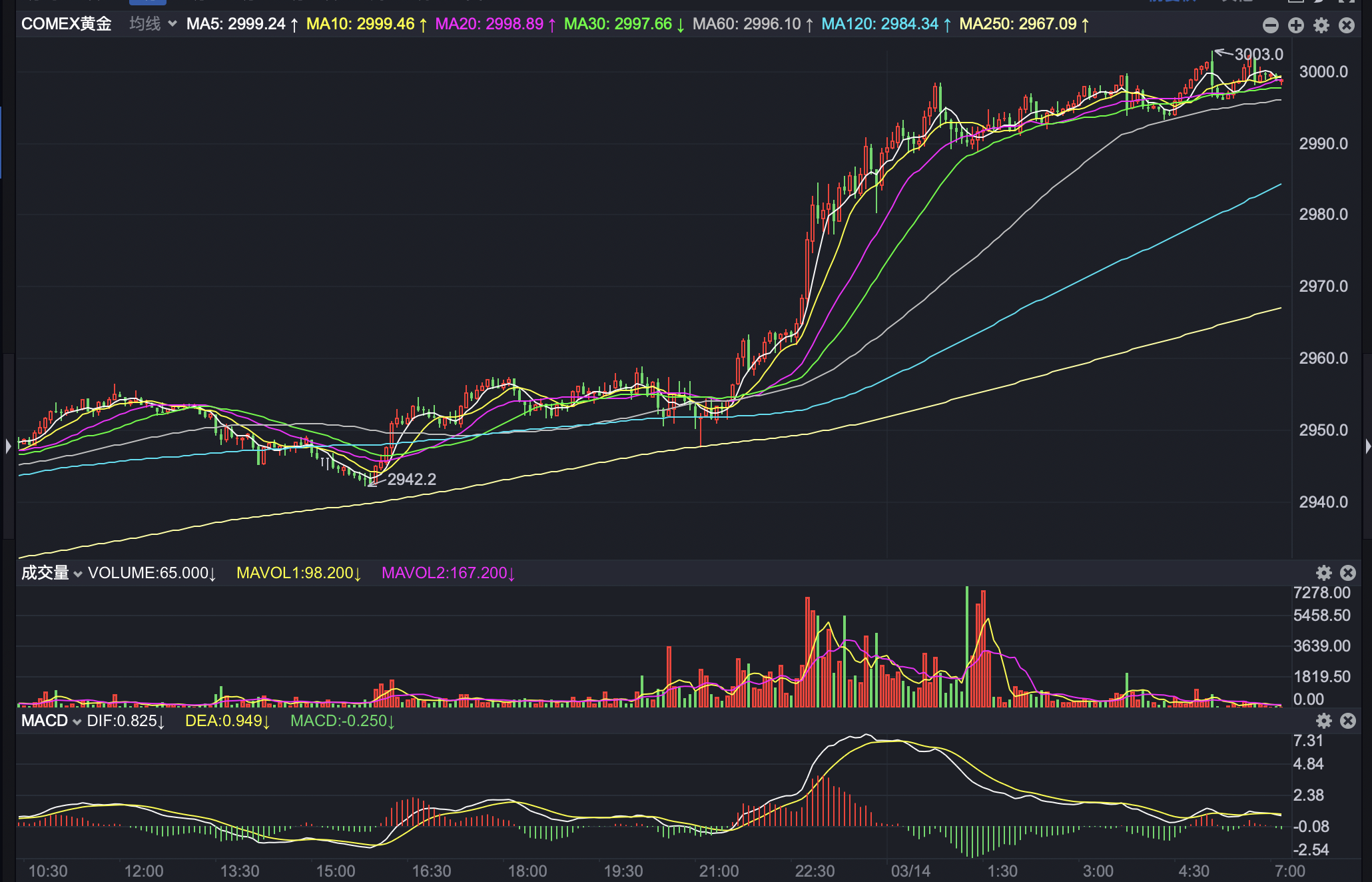This screenshot has width=1372, height=882.
Task: Close the MACD indicator panel
Action: pyautogui.click(x=1347, y=721)
